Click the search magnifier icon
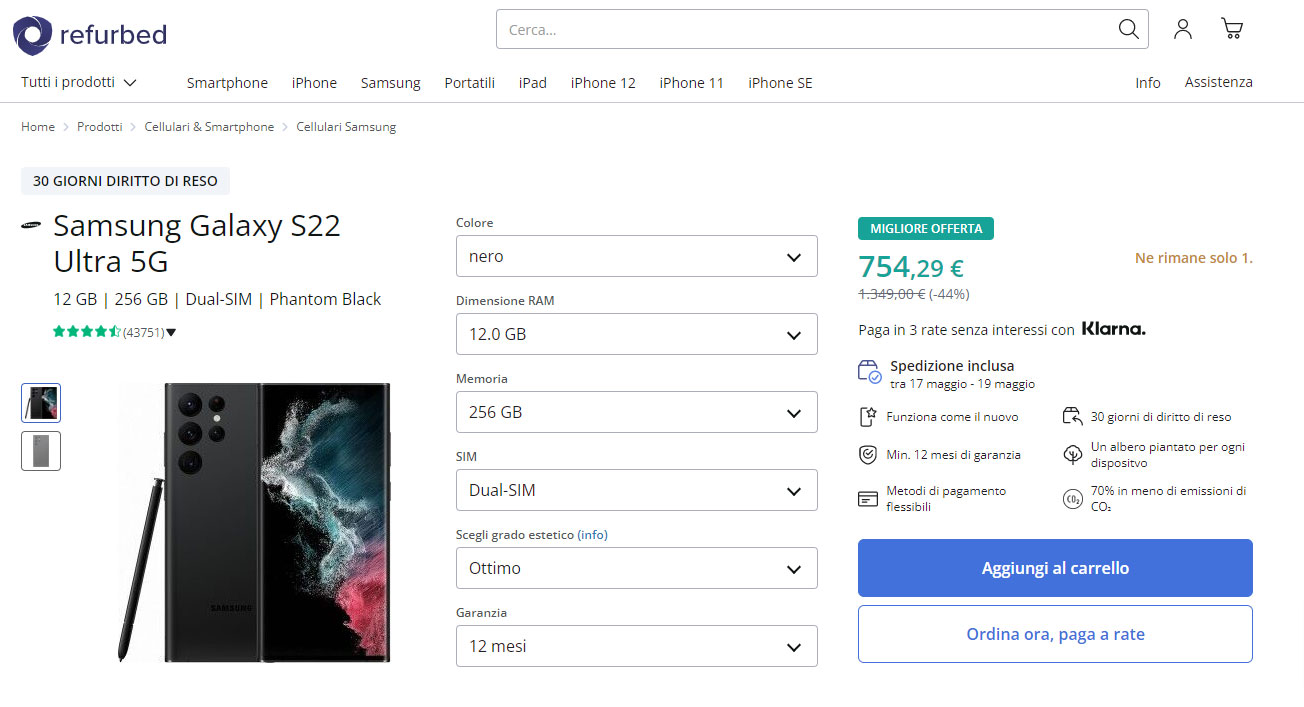1304x707 pixels. (x=1128, y=29)
